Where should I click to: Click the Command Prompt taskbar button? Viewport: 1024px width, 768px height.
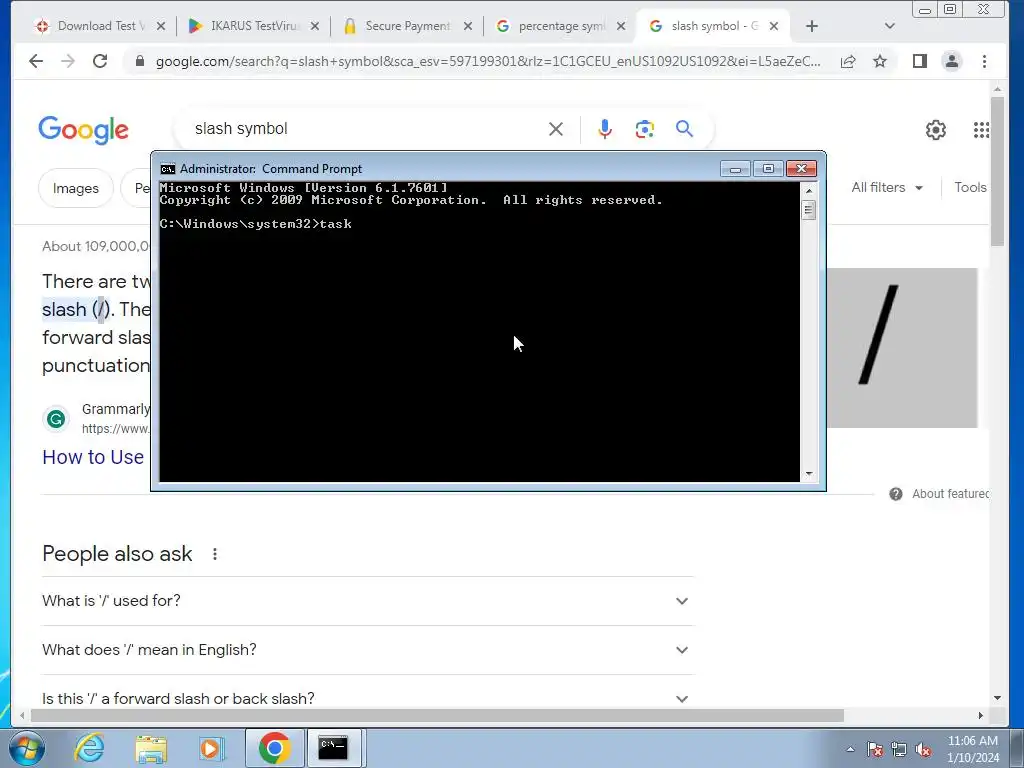(x=333, y=748)
